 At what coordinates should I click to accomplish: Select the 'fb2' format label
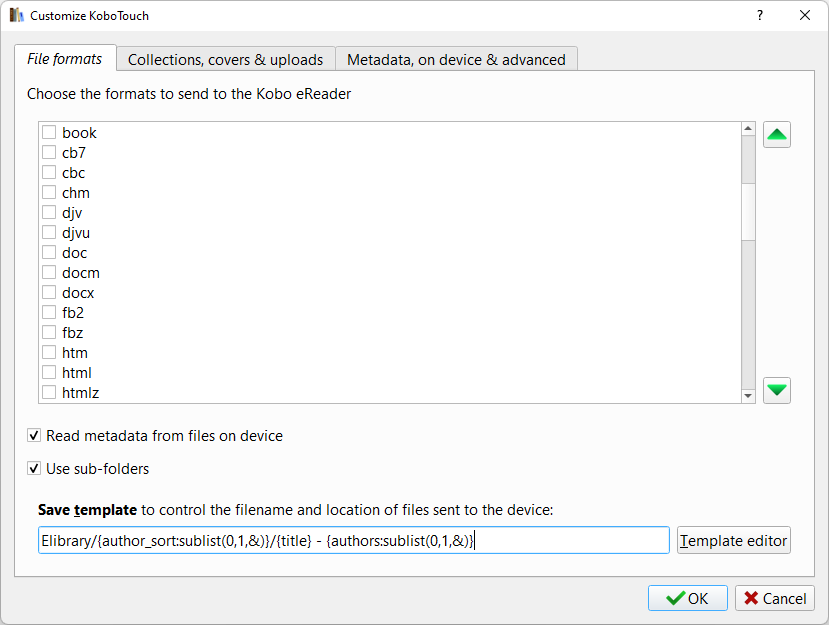[x=73, y=313]
